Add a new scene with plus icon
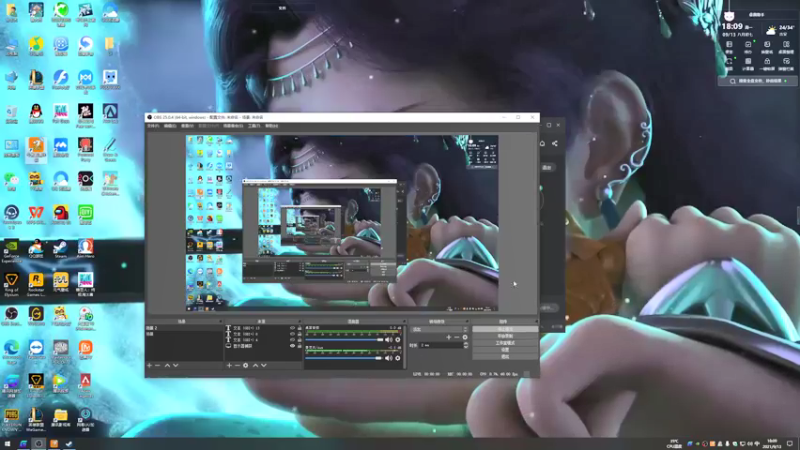This screenshot has width=800, height=450. point(149,365)
